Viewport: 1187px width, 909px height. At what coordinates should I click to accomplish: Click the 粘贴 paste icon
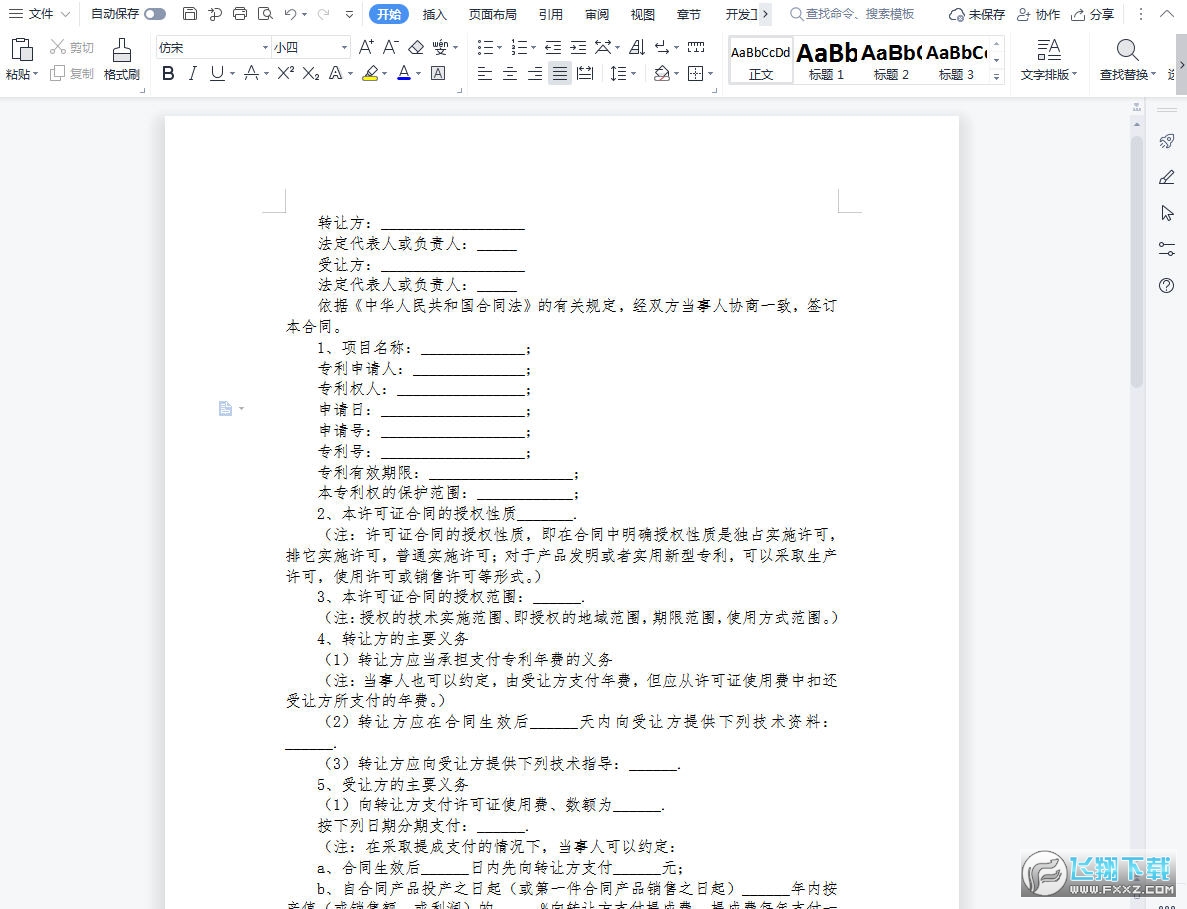(22, 50)
